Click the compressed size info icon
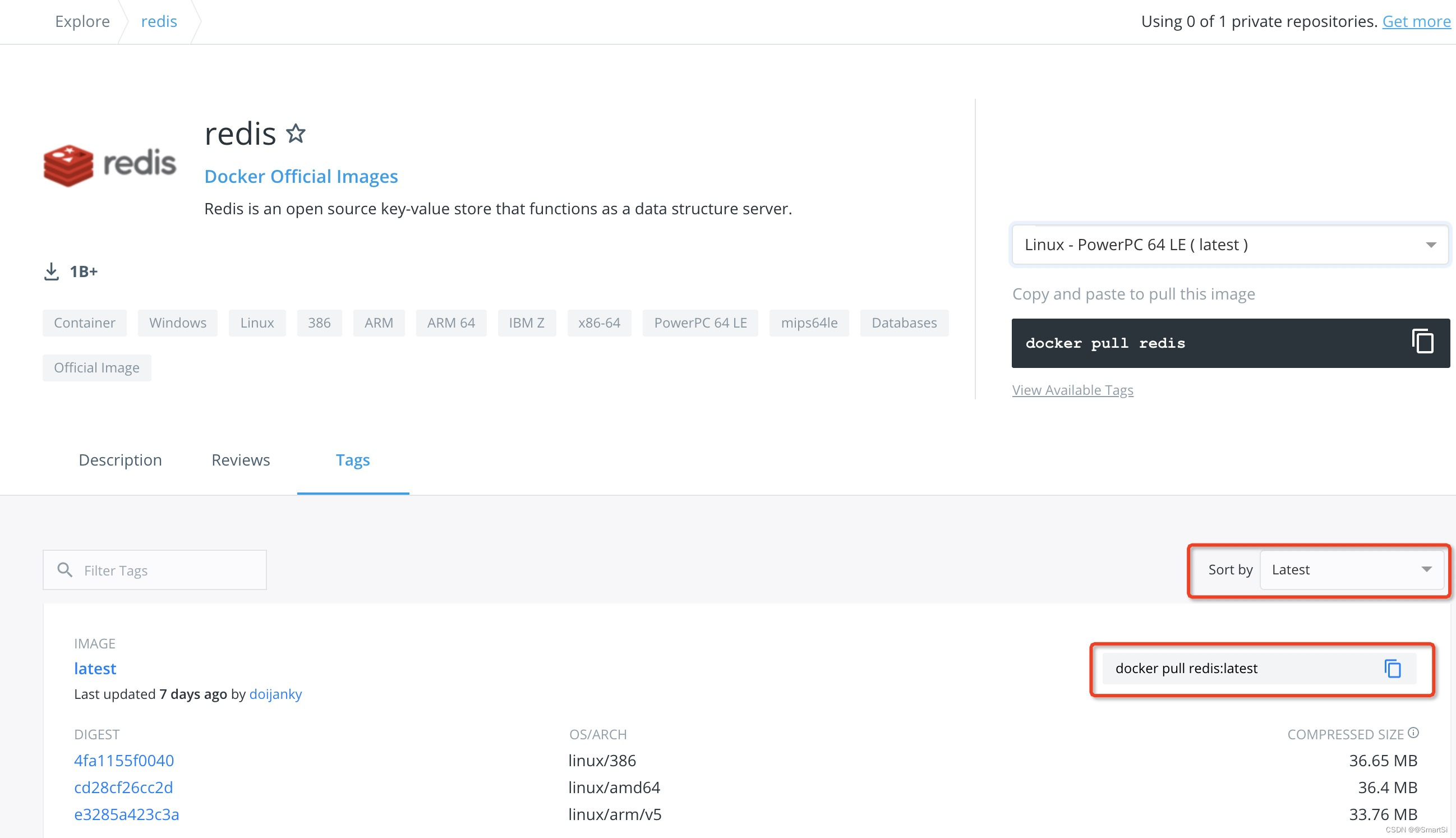This screenshot has height=838, width=1456. coord(1413,733)
